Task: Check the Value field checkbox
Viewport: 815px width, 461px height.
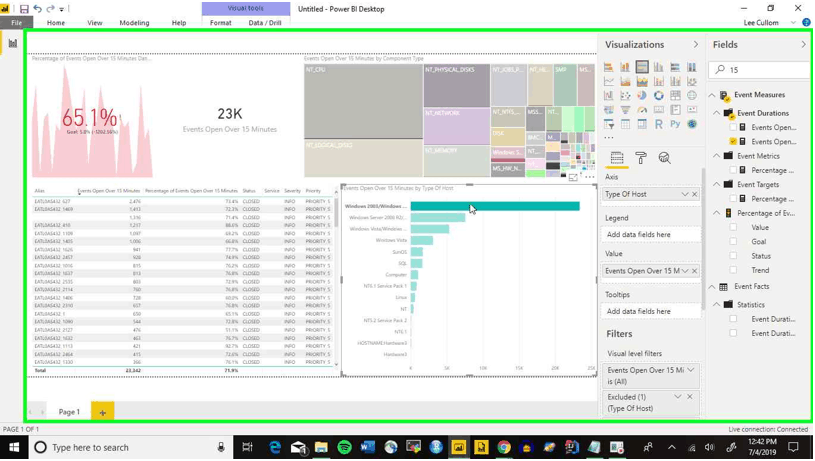Action: tap(733, 227)
